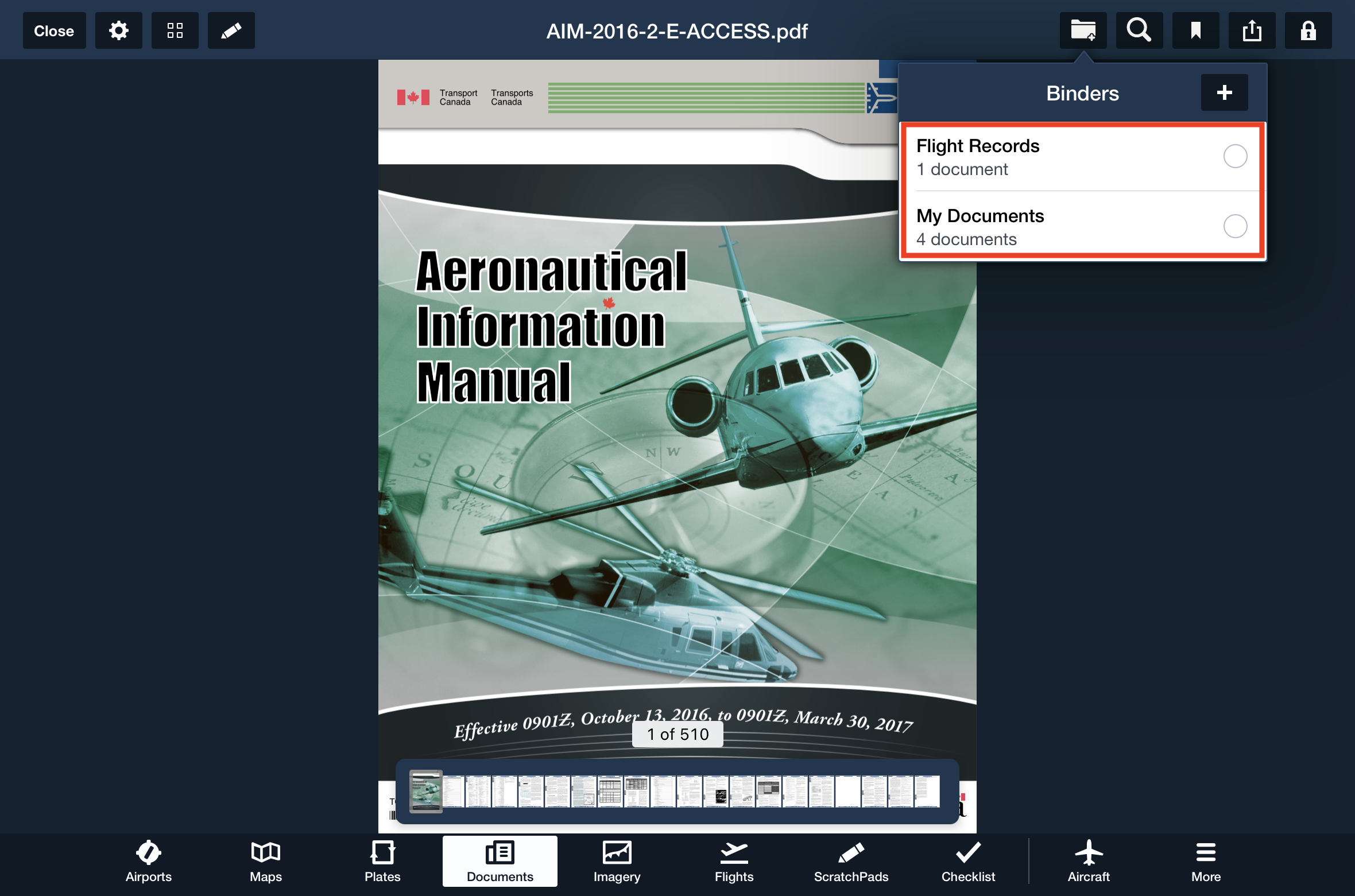Open page thumbnail grid view
Screen dimensions: 1355x896
[x=175, y=30]
